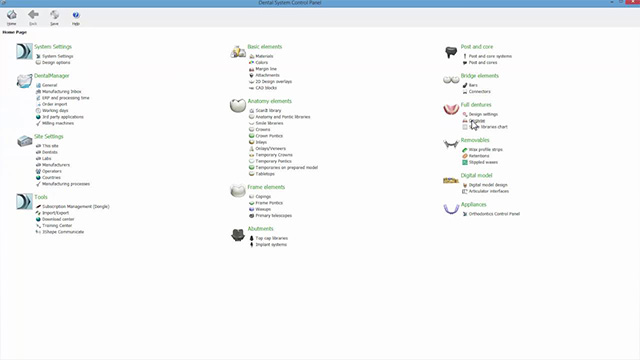Open Milling machines settings

coord(58,123)
